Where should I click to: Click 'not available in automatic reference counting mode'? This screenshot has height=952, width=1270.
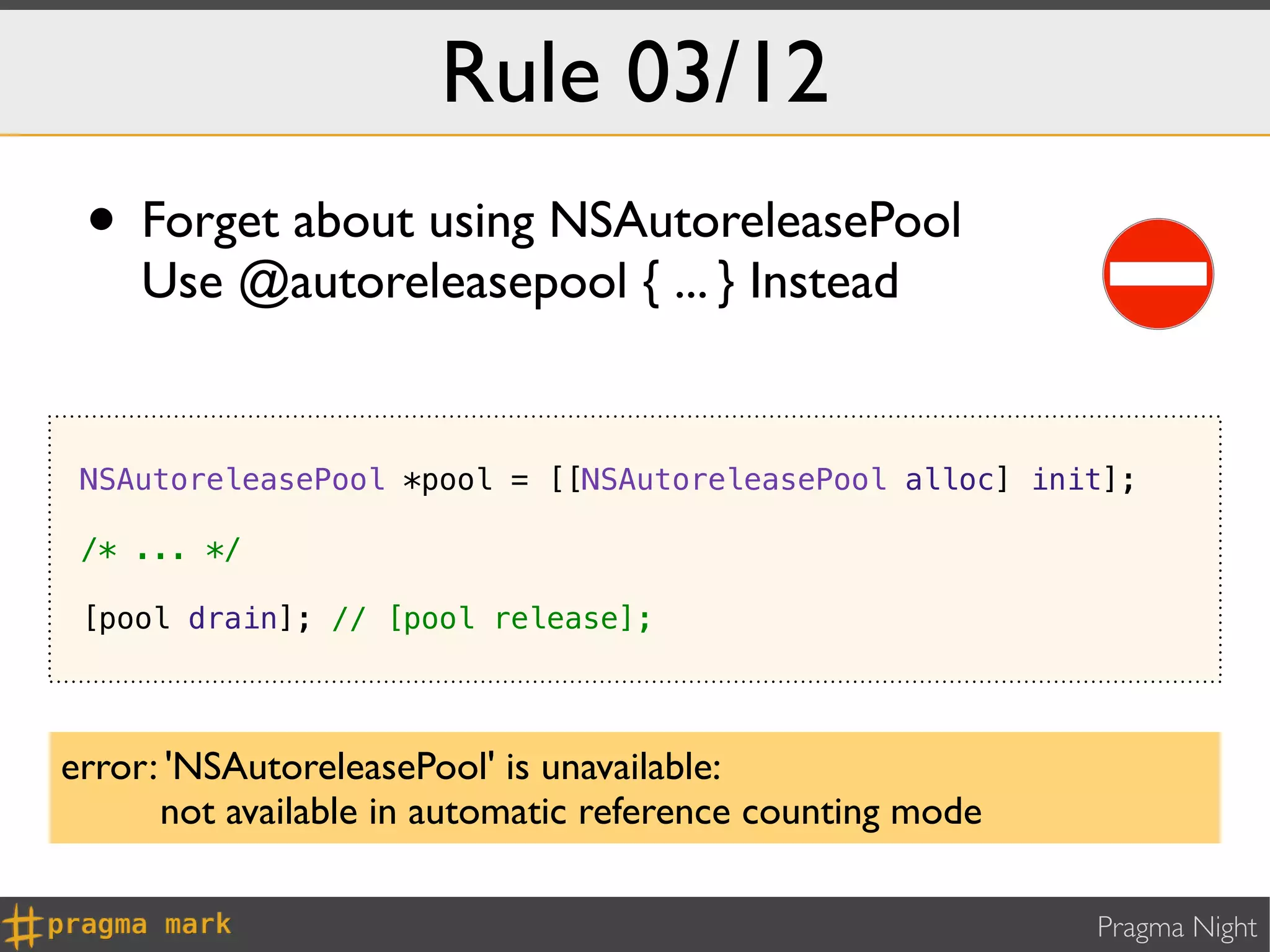pos(571,813)
